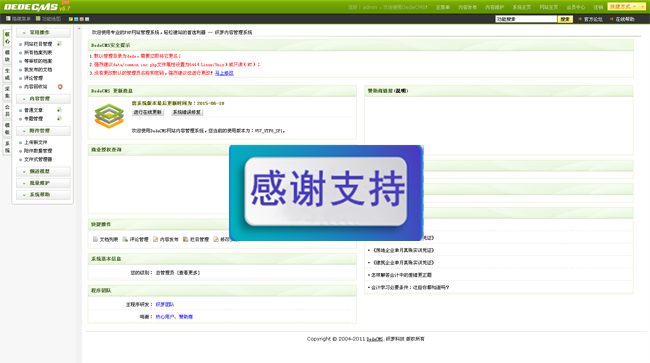Open 评论管理 in the left sidebar list
650x363 pixels.
[33, 78]
